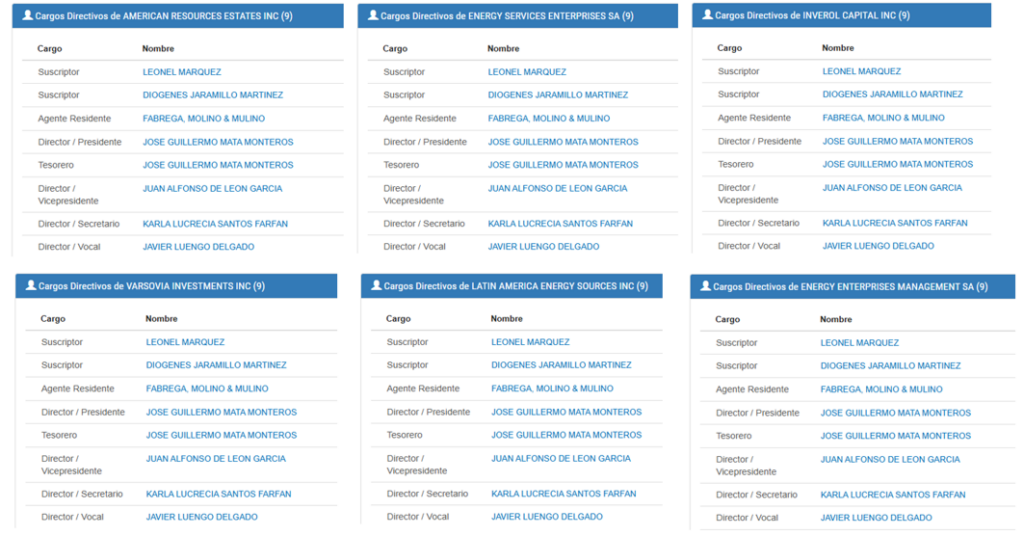Open FABREGA, MOLINO & MULINO, Latin America Energy Sources
1024x536 pixels.
[x=552, y=388]
